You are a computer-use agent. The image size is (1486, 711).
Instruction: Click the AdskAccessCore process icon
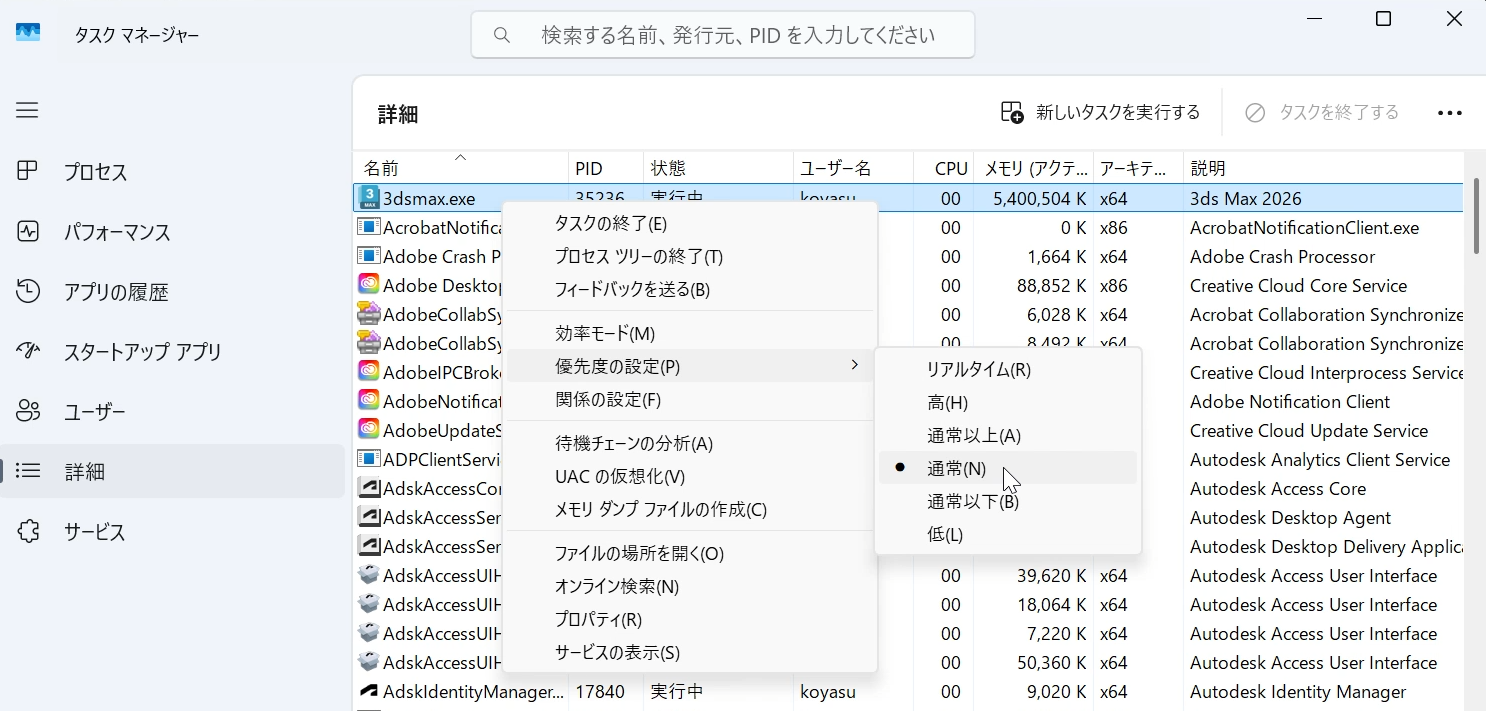coord(369,488)
